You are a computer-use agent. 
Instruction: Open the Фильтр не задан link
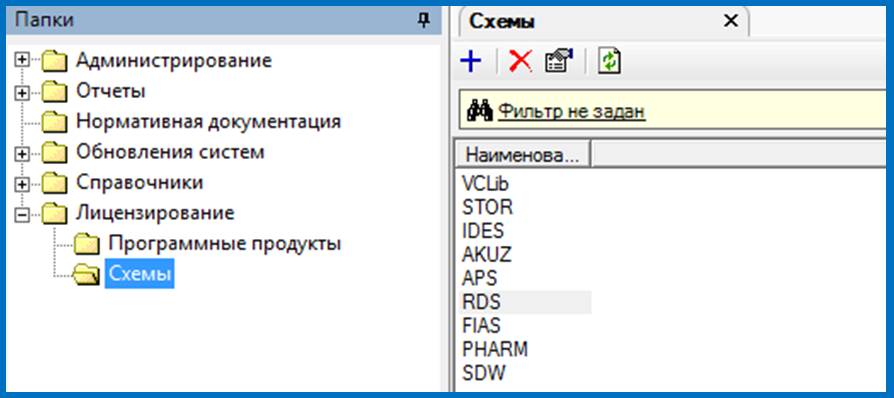572,111
